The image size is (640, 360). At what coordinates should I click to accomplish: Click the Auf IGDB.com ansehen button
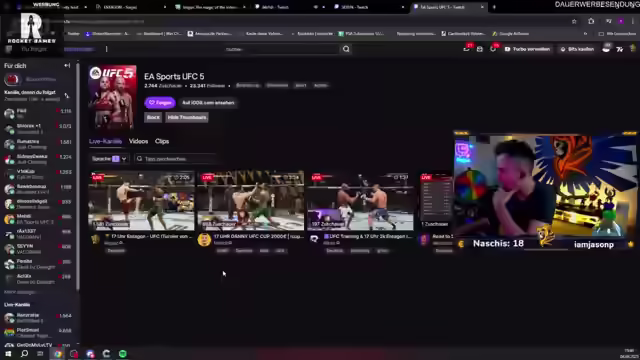point(208,103)
